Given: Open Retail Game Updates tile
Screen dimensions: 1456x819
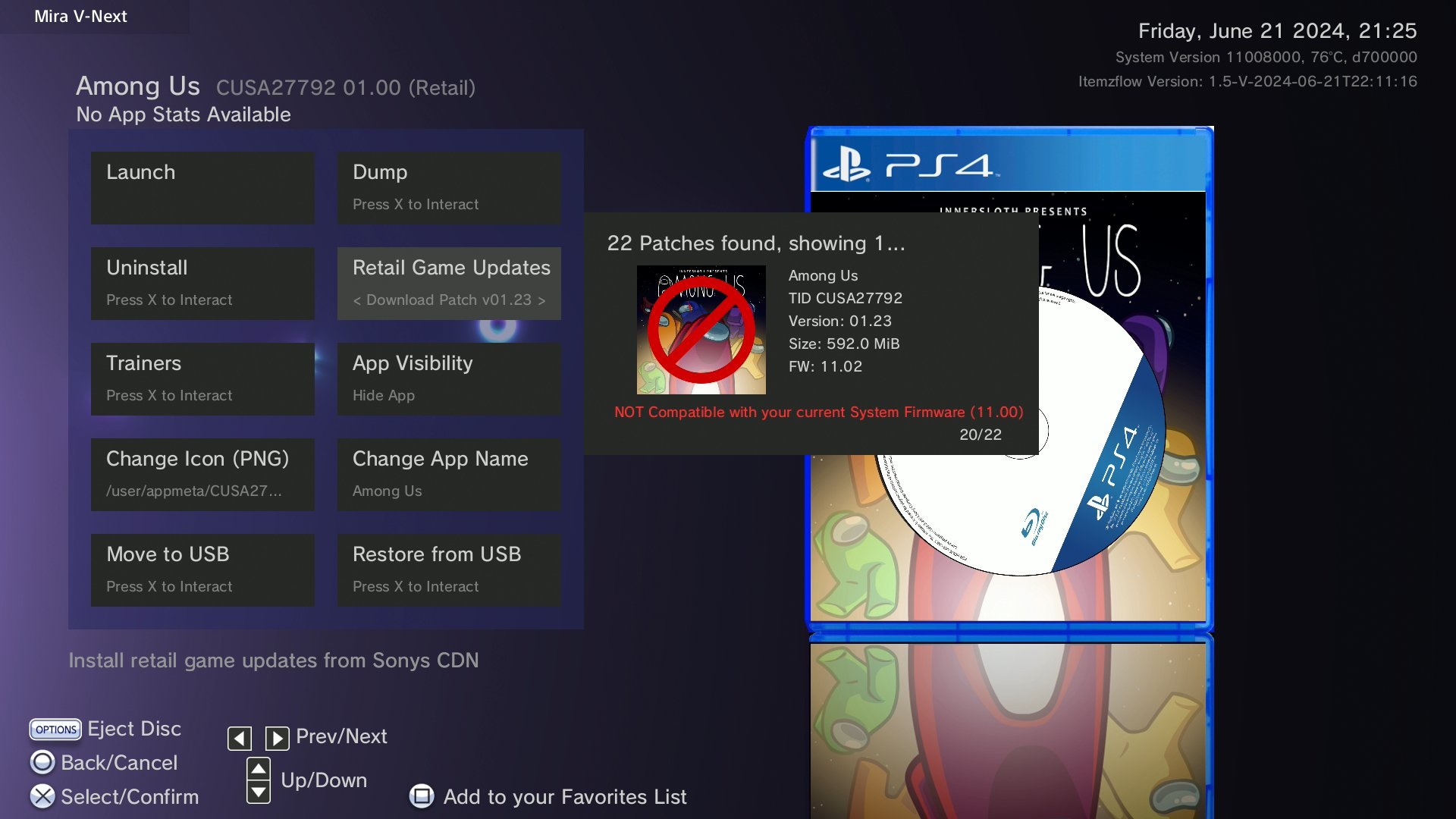Looking at the screenshot, I should 449,283.
